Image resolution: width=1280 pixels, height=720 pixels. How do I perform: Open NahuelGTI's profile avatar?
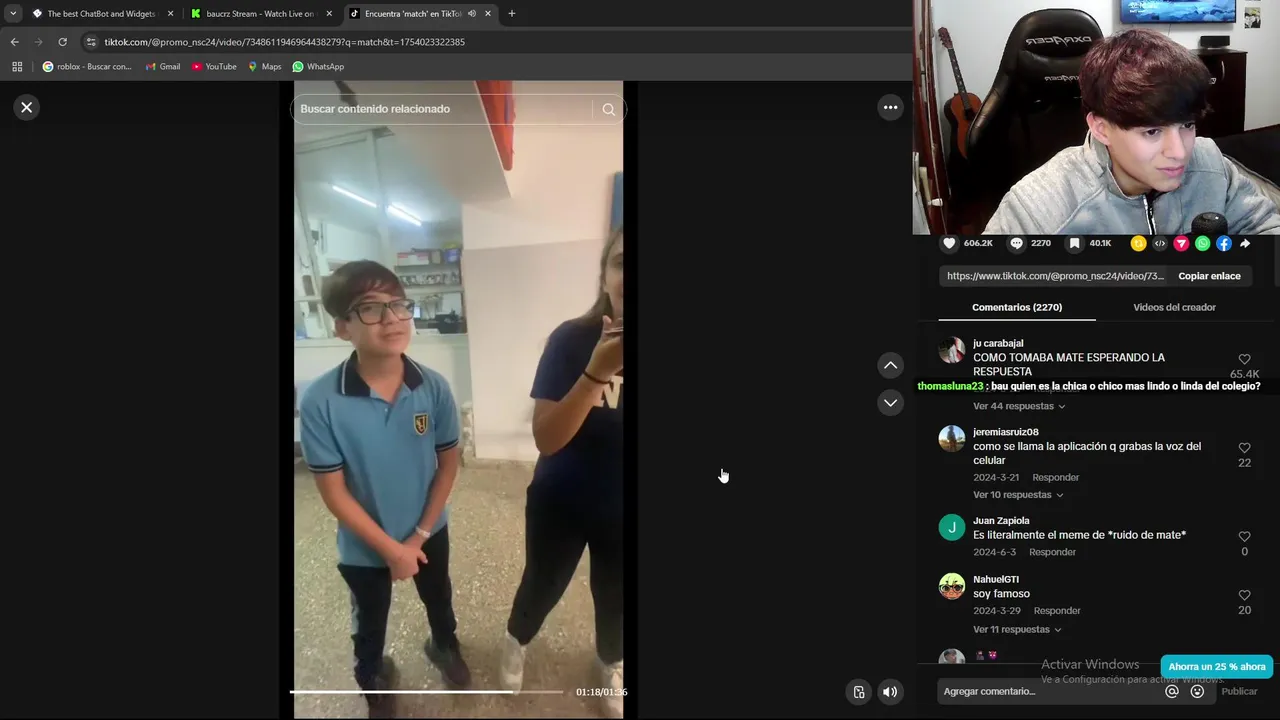(952, 586)
